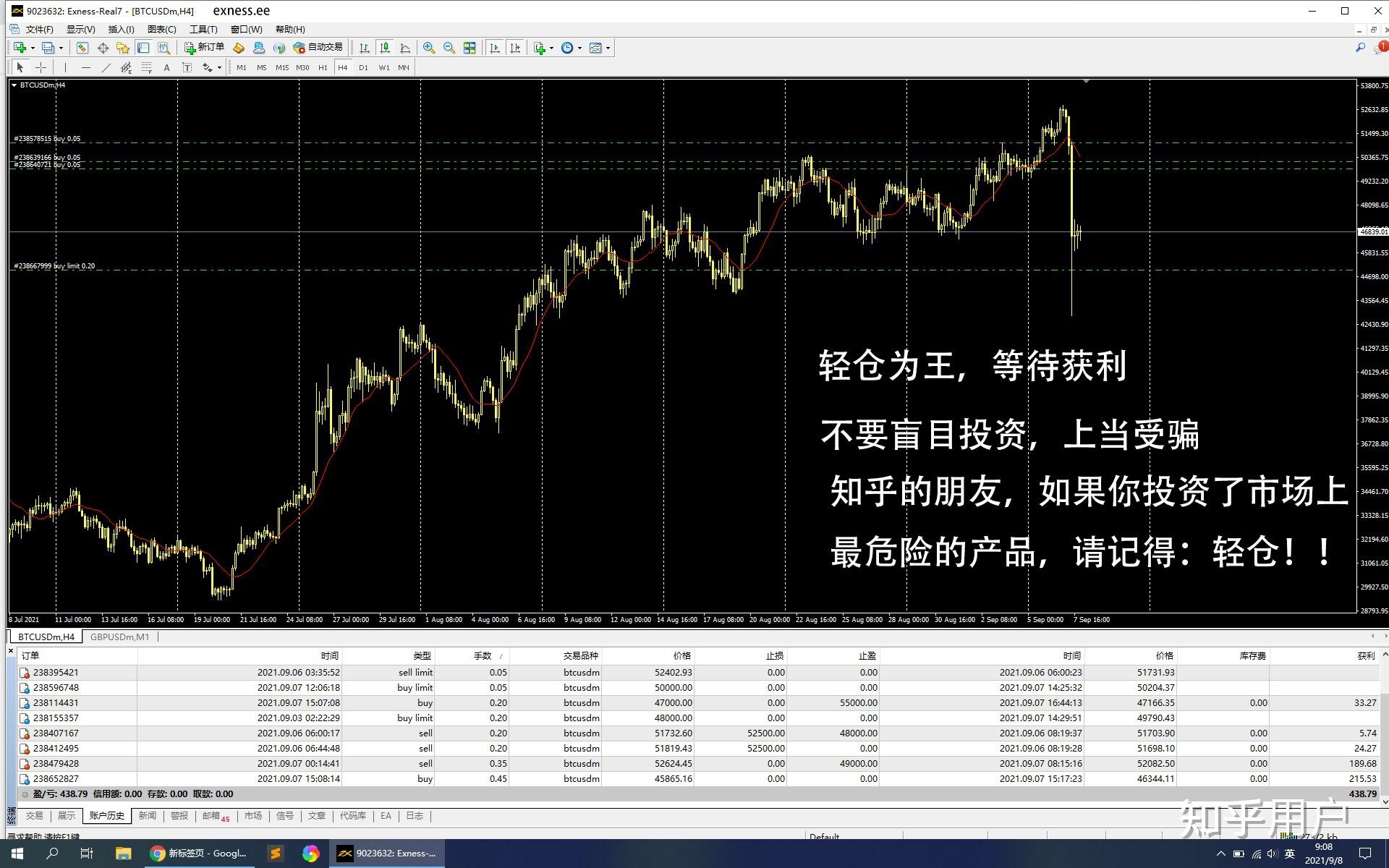Select the vertical line tool
Screen dimensions: 1389x868
pos(65,67)
